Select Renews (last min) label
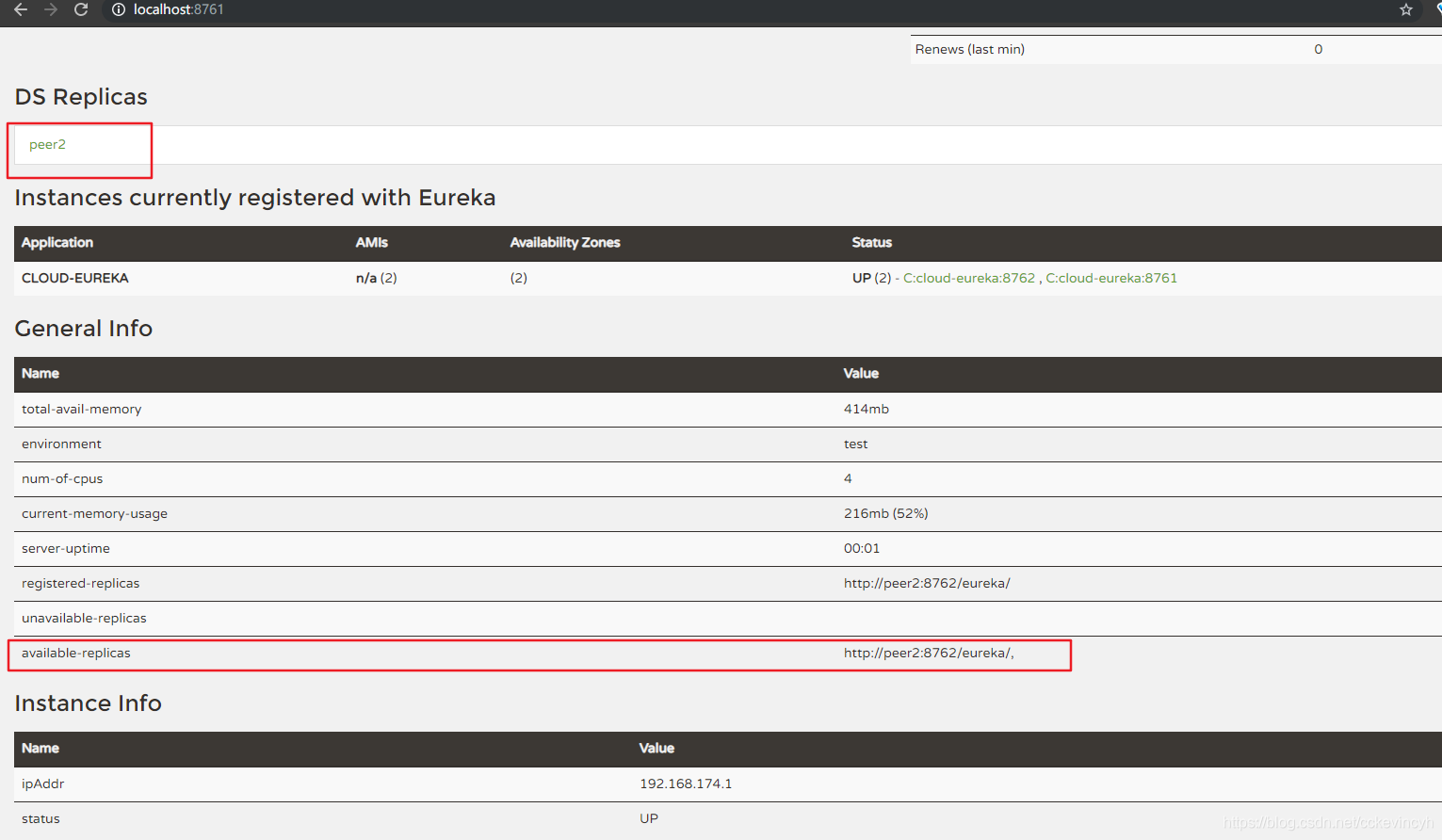This screenshot has width=1442, height=840. click(970, 49)
